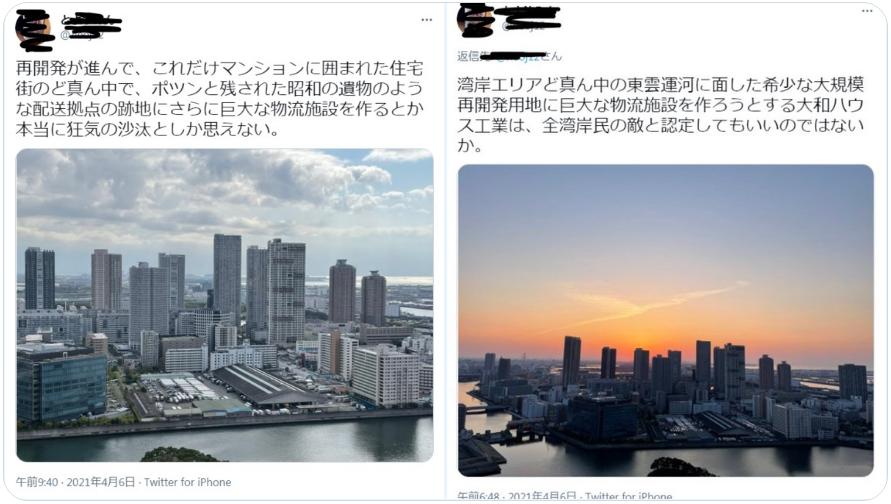
Task: Open the left tweet author's profile avatar
Action: coord(33,28)
